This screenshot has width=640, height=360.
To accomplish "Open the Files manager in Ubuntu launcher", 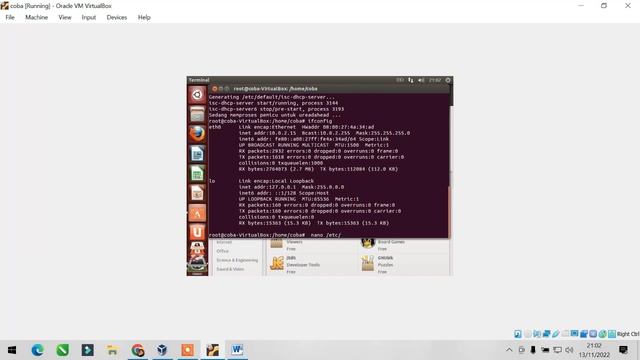I will click(x=197, y=114).
